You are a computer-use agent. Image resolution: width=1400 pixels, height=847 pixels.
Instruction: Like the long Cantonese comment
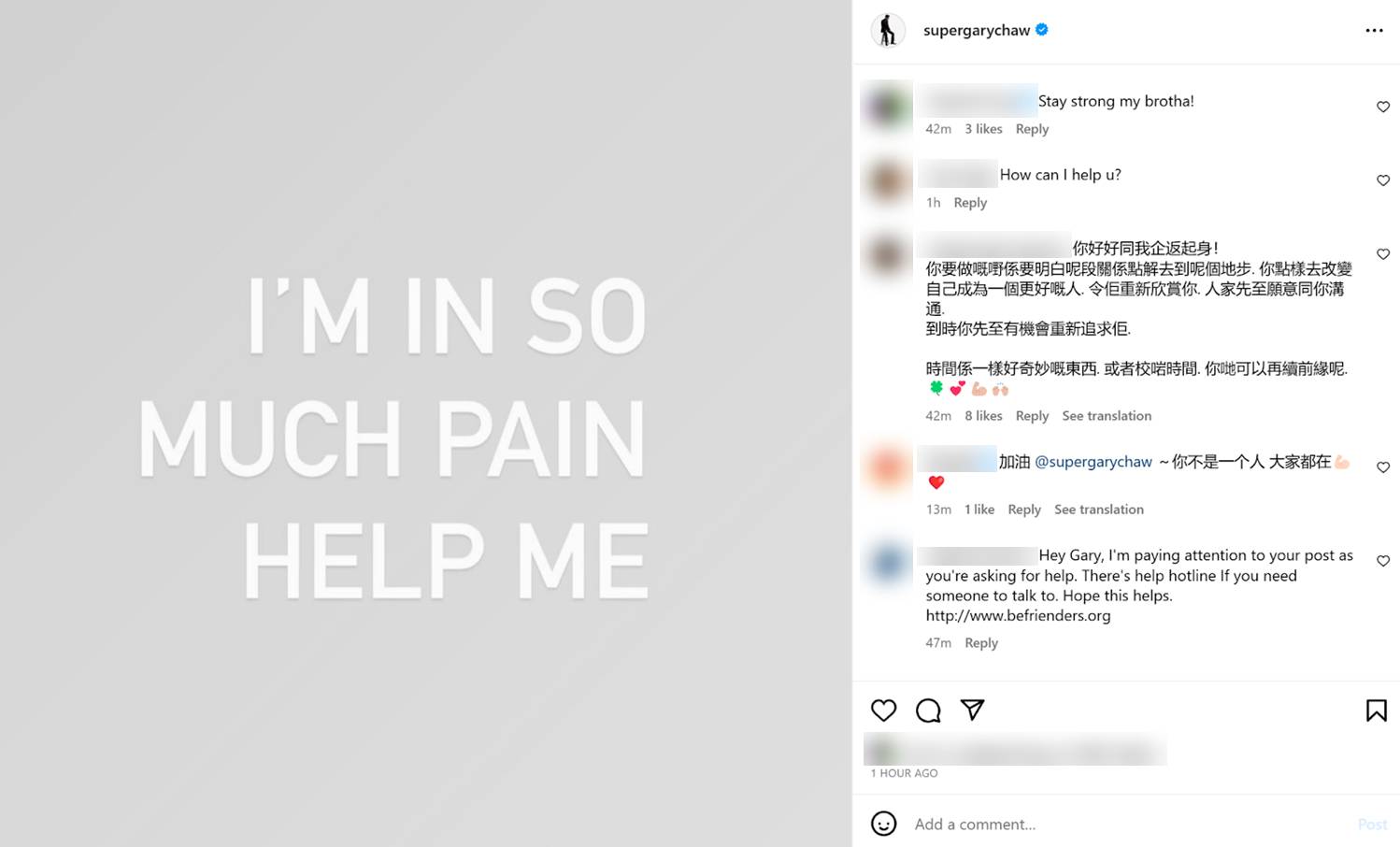point(1383,254)
